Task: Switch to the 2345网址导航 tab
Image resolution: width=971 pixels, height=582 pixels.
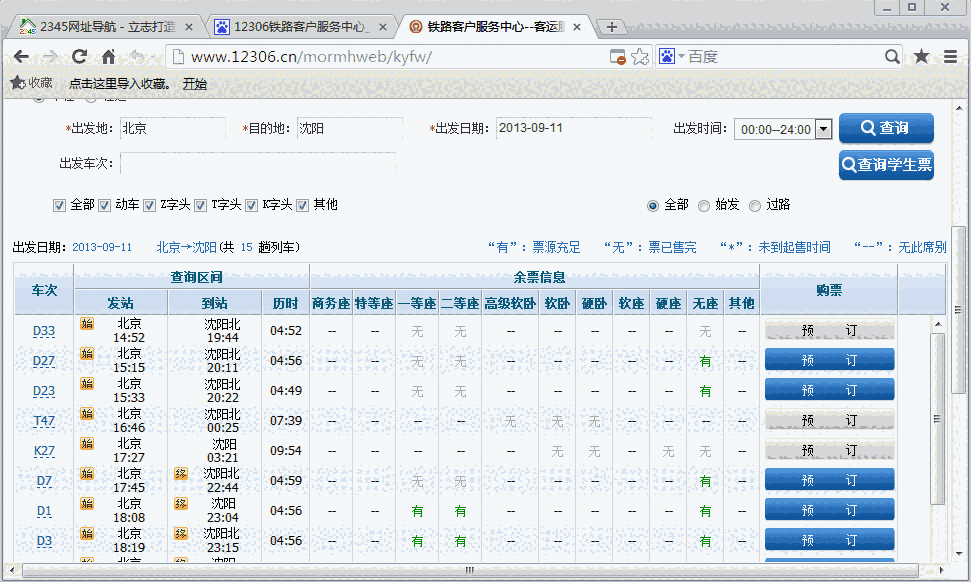Action: click(x=100, y=27)
